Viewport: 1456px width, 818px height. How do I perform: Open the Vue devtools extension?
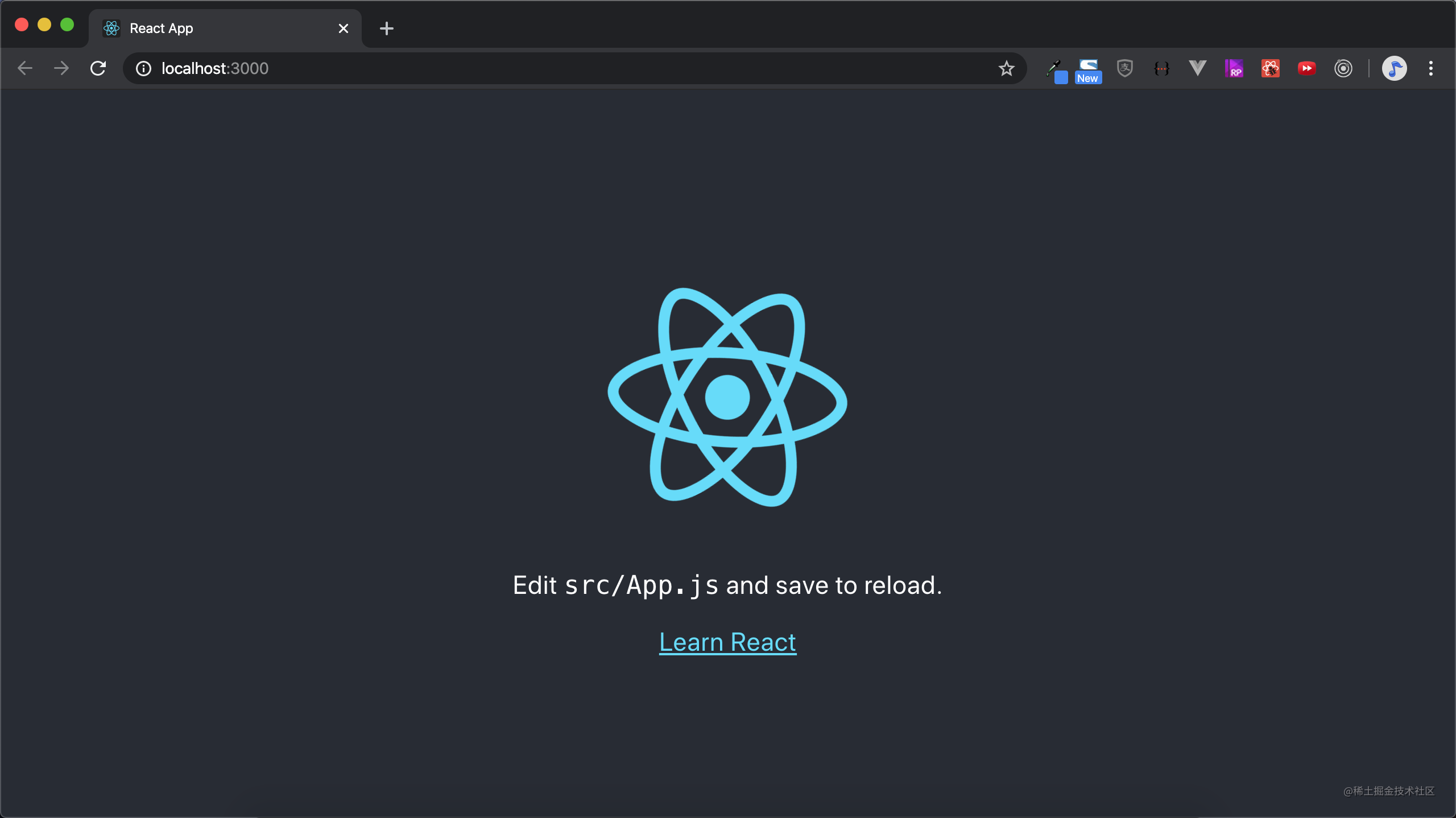click(1198, 68)
